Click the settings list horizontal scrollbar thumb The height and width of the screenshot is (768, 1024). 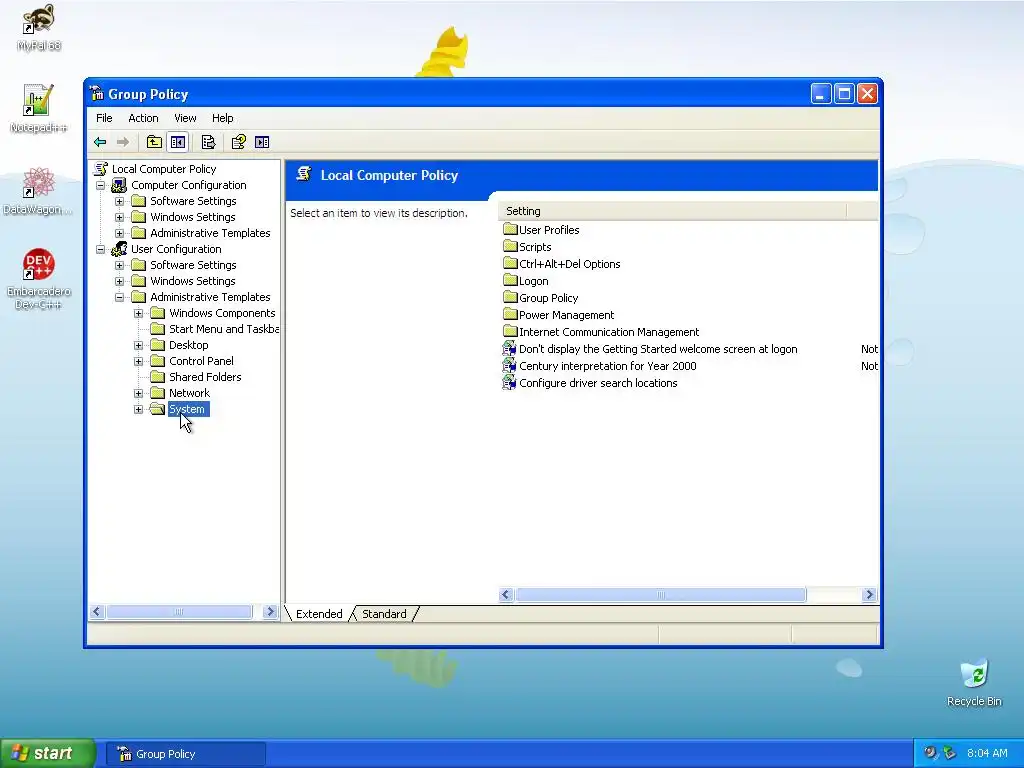661,595
